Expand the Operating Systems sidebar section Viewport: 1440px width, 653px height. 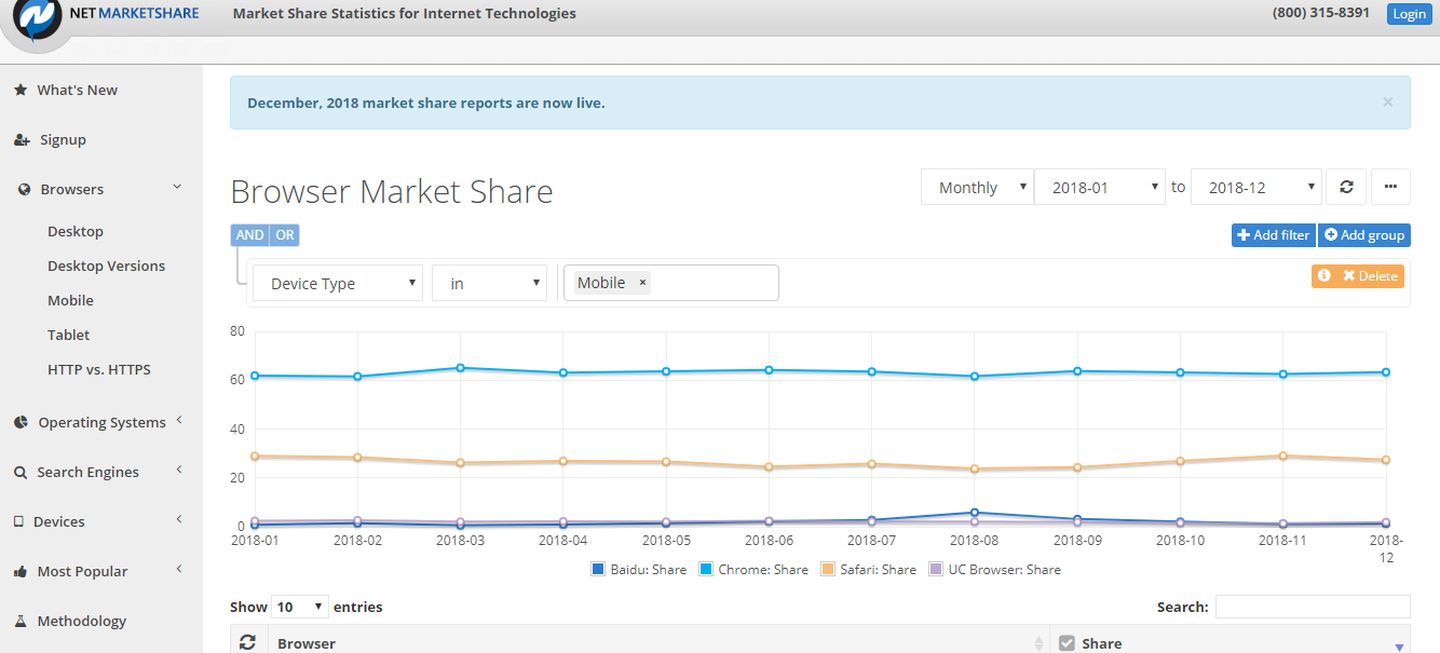[101, 422]
